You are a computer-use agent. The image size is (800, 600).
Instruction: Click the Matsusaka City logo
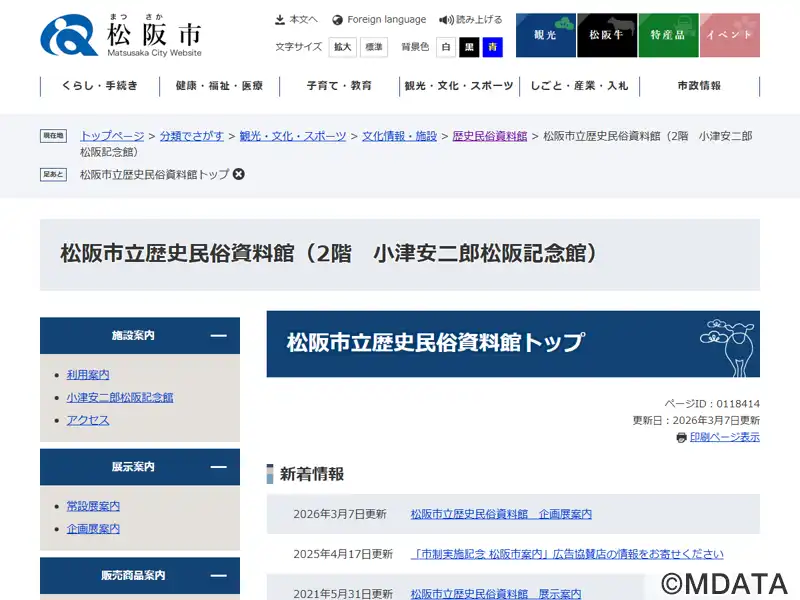pos(121,36)
